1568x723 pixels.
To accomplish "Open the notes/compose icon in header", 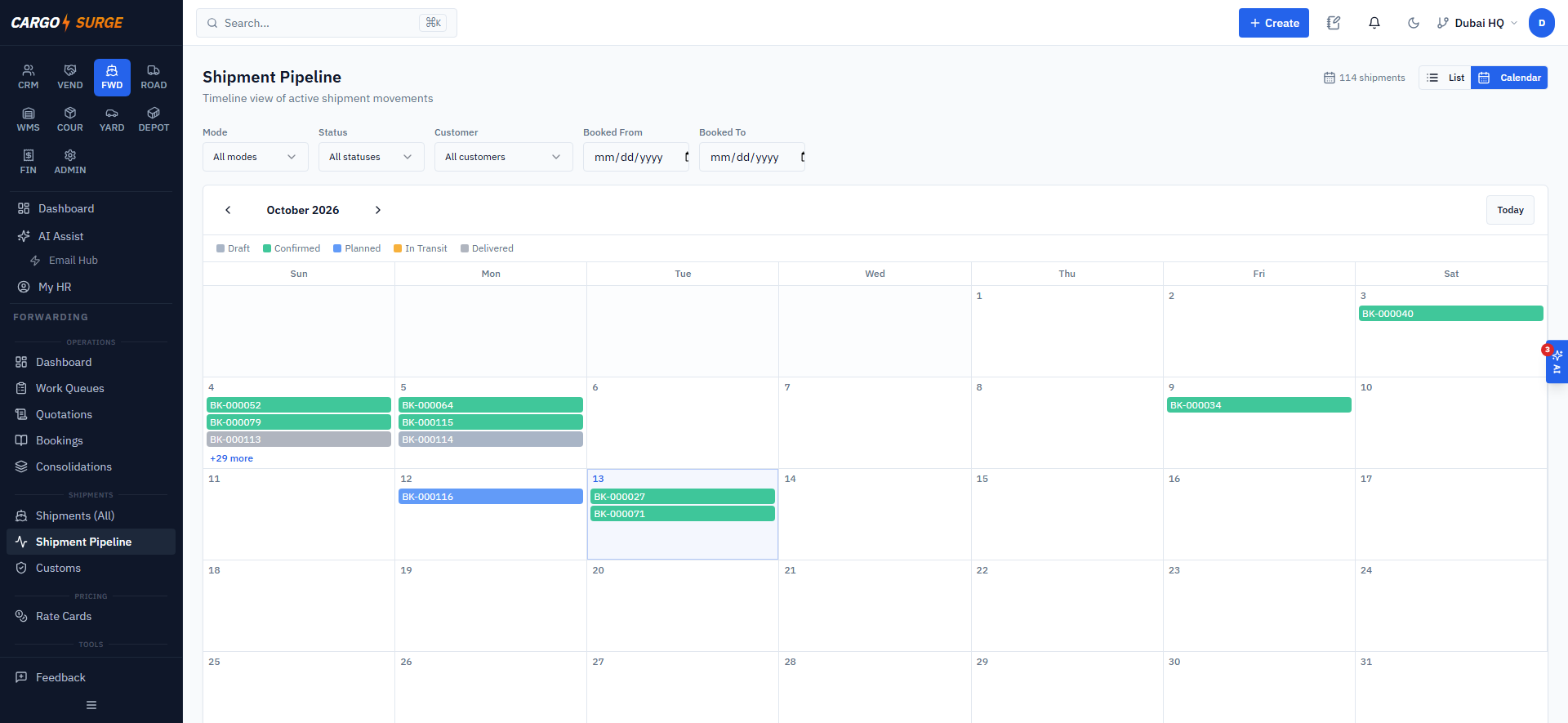I will [x=1334, y=23].
